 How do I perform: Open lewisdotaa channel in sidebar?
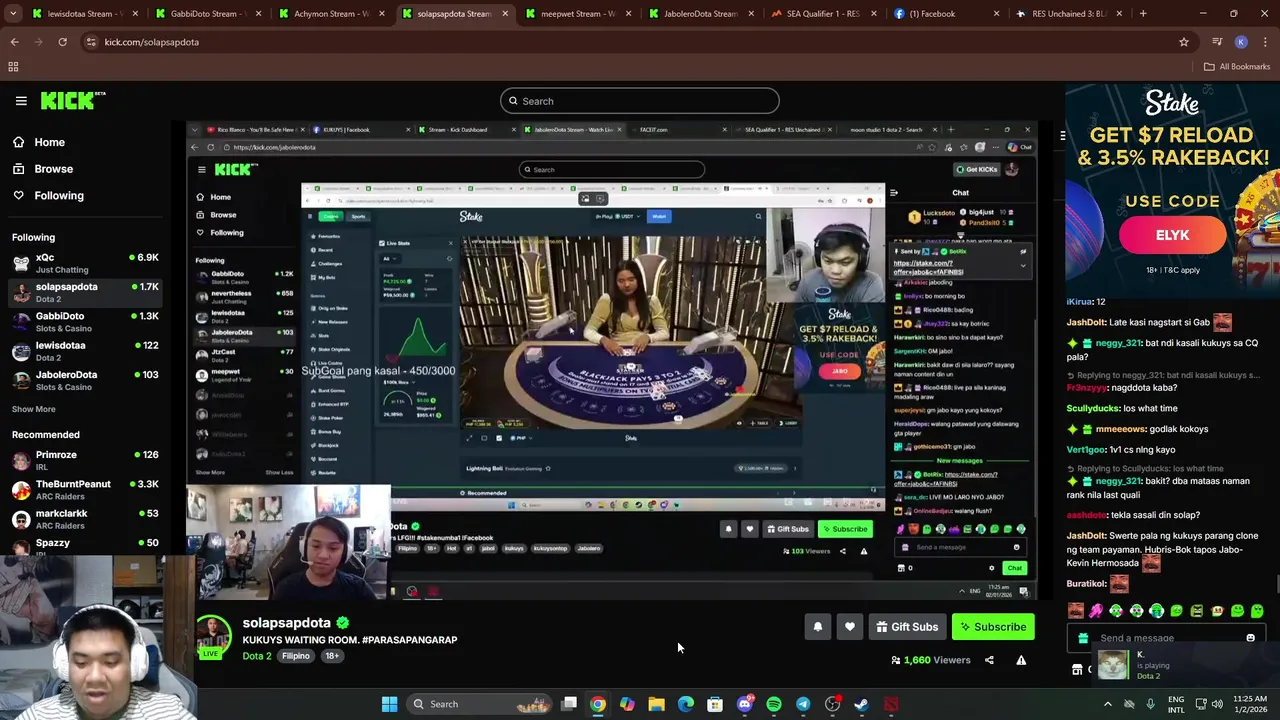(x=85, y=351)
